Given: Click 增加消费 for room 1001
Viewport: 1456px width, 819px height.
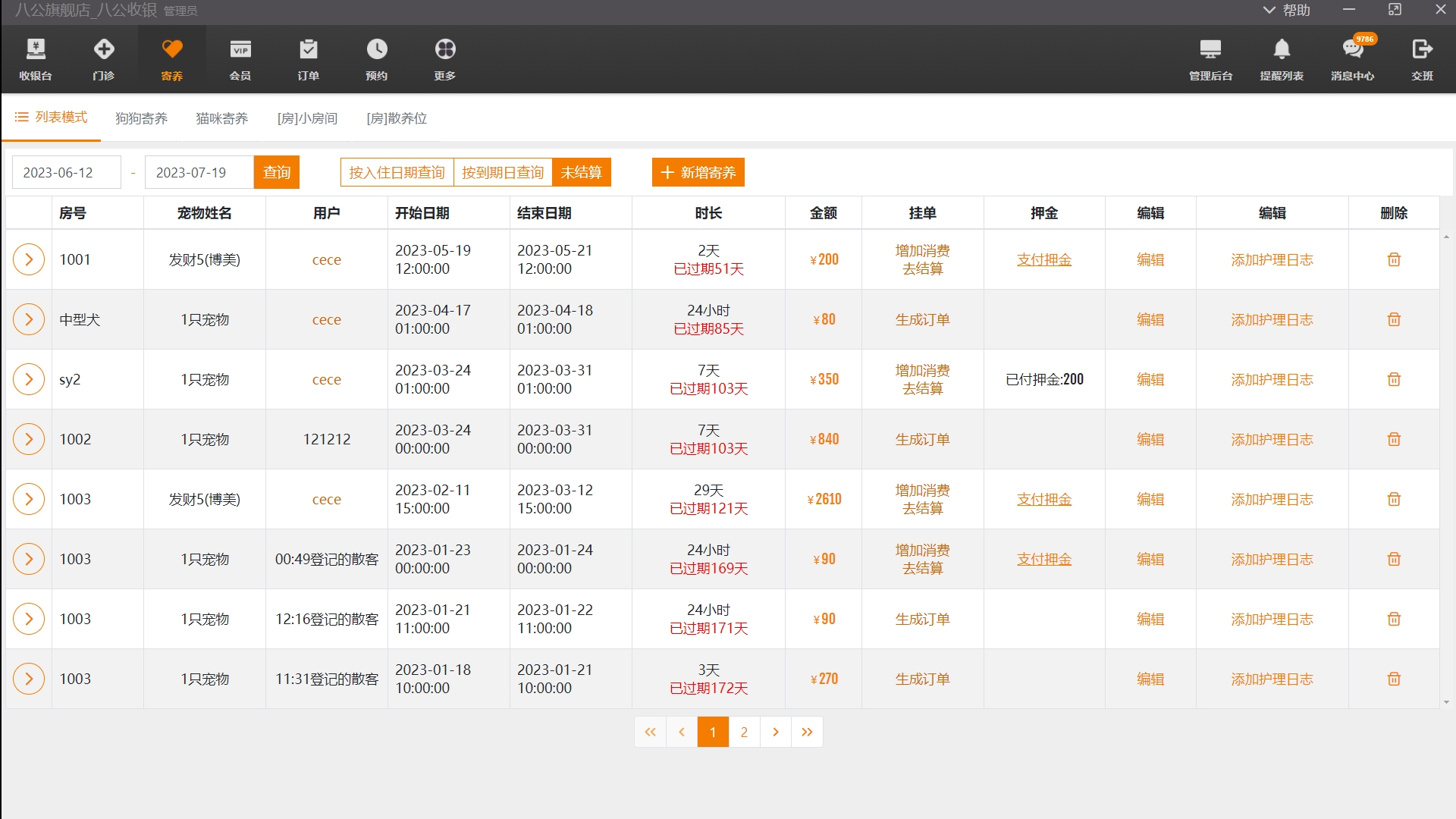Looking at the screenshot, I should [x=922, y=250].
